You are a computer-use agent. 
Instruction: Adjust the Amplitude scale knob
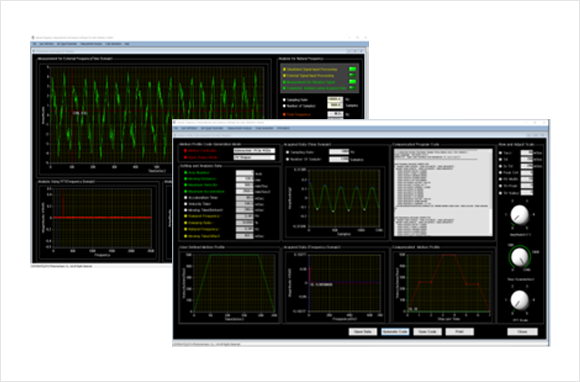(x=519, y=215)
